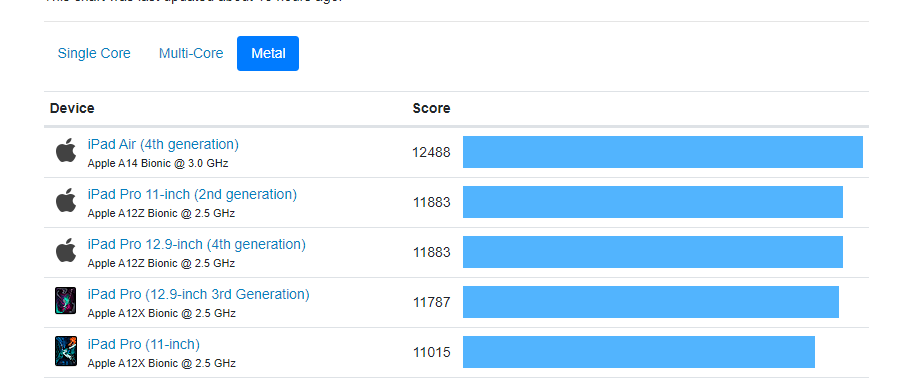Switch to the Single Core tab
The image size is (902, 381).
[94, 54]
